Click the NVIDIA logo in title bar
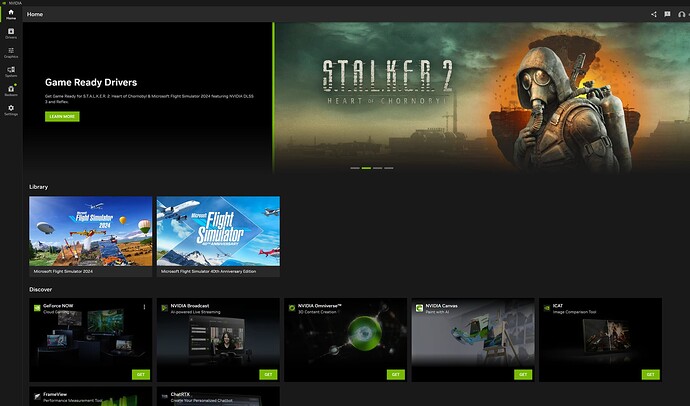 pyautogui.click(x=4, y=3)
